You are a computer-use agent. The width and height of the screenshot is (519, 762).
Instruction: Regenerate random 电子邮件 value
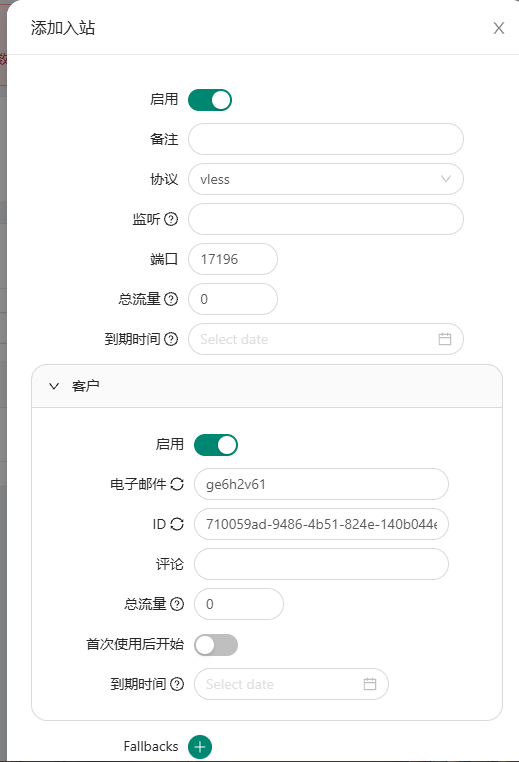(x=177, y=484)
